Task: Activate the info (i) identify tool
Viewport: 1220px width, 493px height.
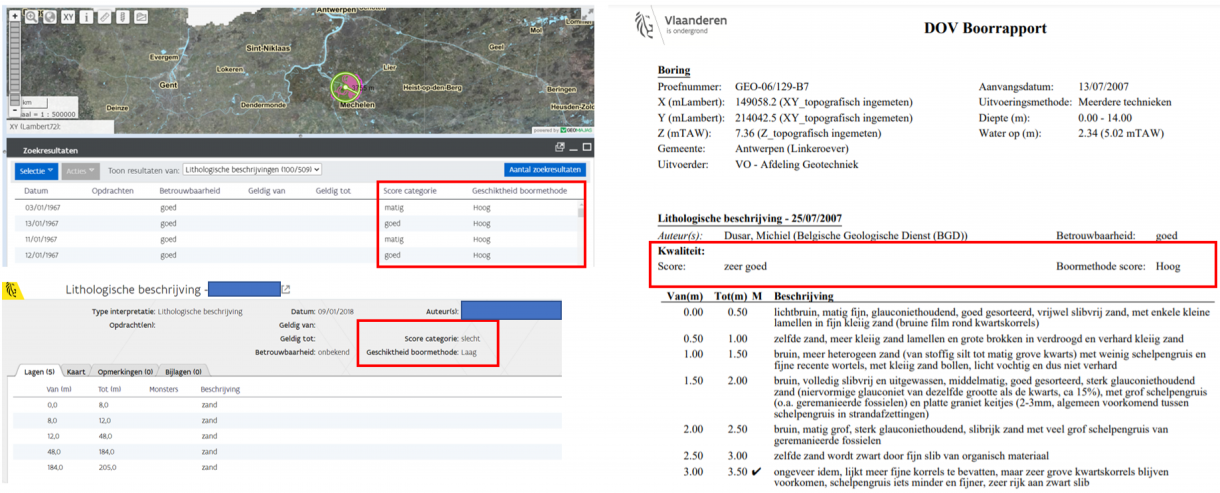Action: (86, 17)
